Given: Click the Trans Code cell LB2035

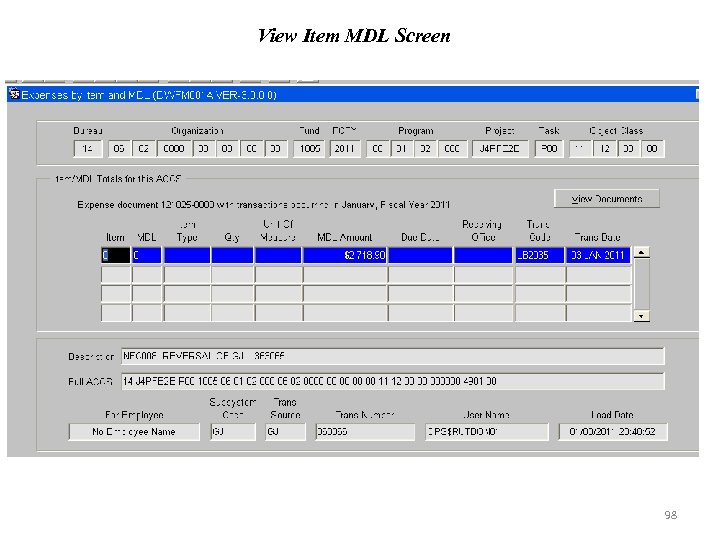Looking at the screenshot, I should pos(540,255).
